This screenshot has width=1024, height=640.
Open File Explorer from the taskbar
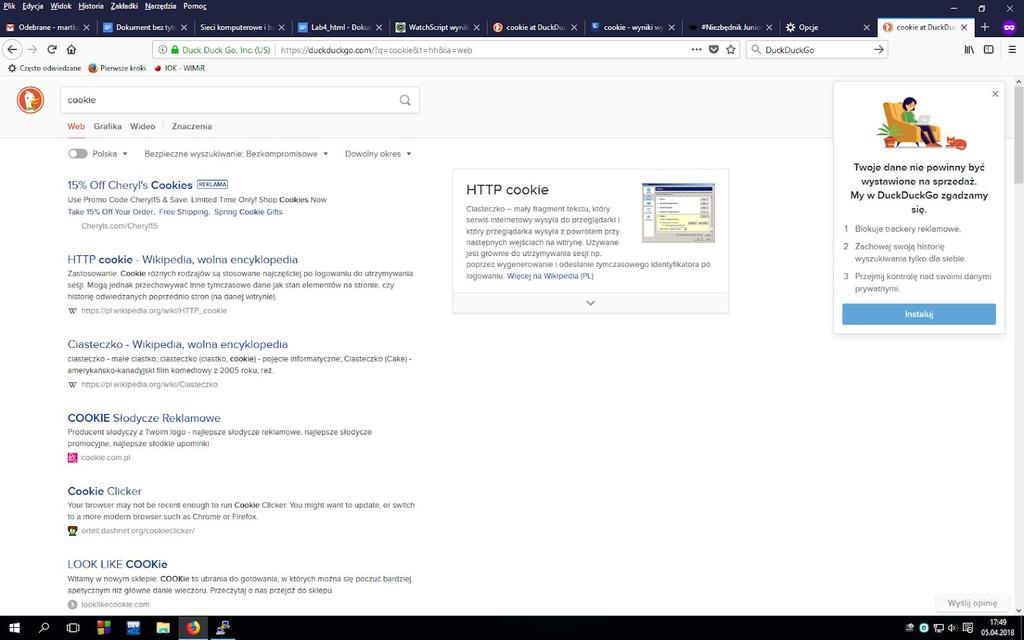click(x=163, y=628)
